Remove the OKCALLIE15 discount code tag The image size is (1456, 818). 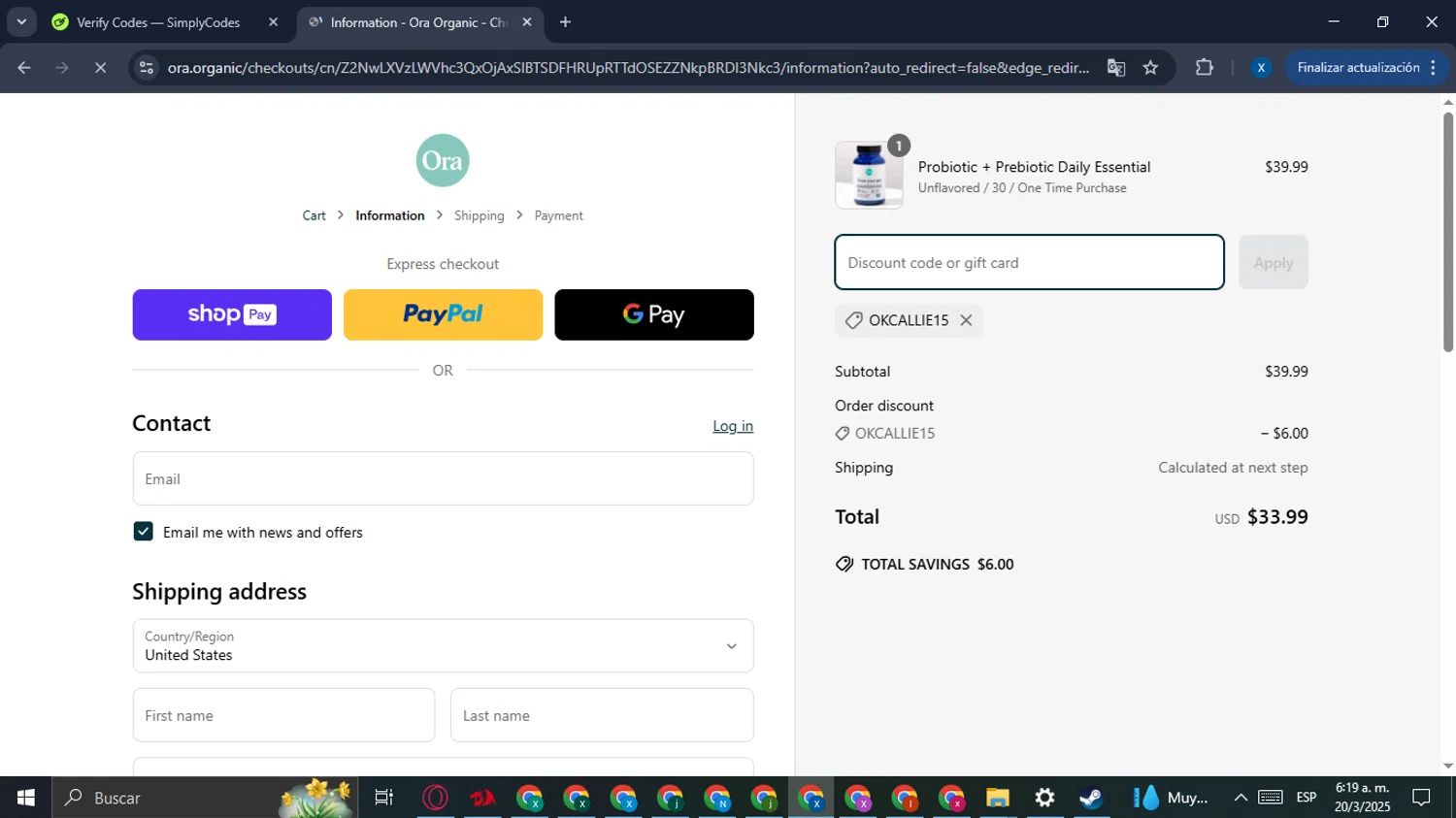click(x=966, y=320)
